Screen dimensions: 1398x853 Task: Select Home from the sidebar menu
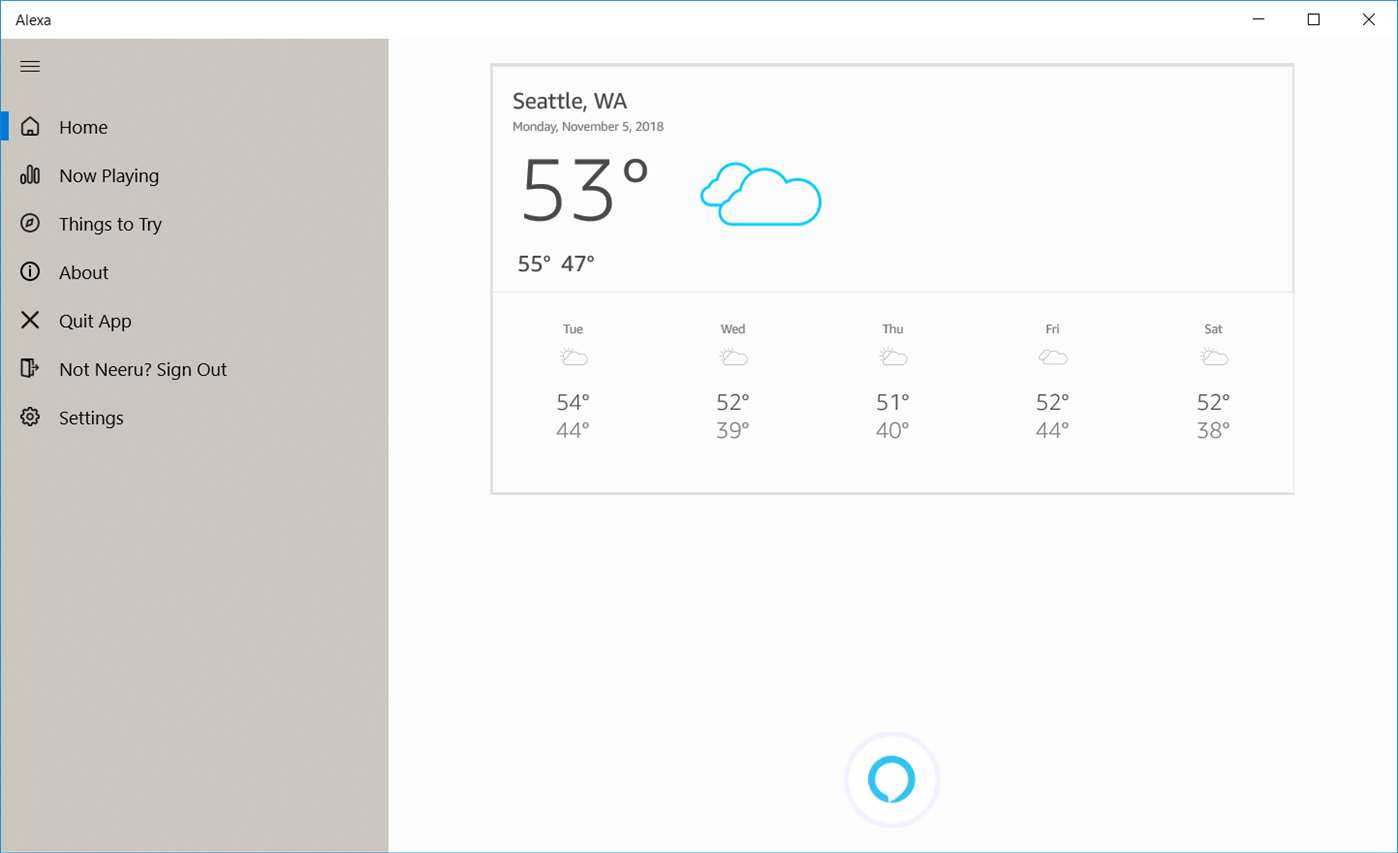tap(82, 127)
